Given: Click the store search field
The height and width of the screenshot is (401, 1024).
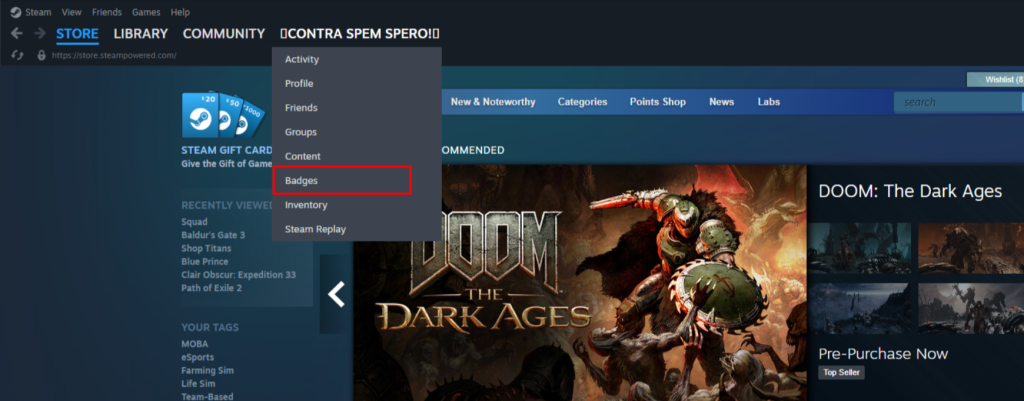Looking at the screenshot, I should point(957,102).
